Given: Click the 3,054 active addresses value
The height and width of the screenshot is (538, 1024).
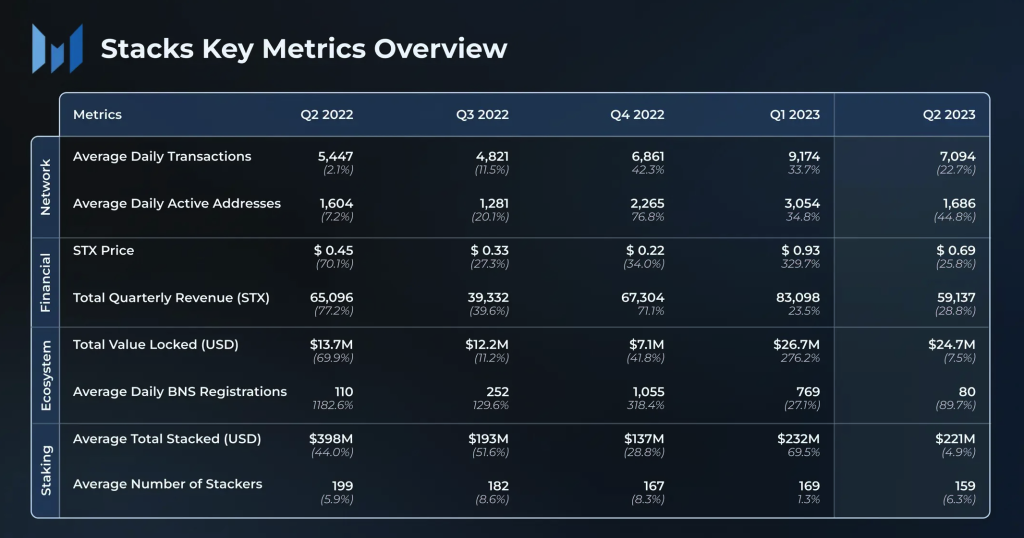Looking at the screenshot, I should coord(802,204).
